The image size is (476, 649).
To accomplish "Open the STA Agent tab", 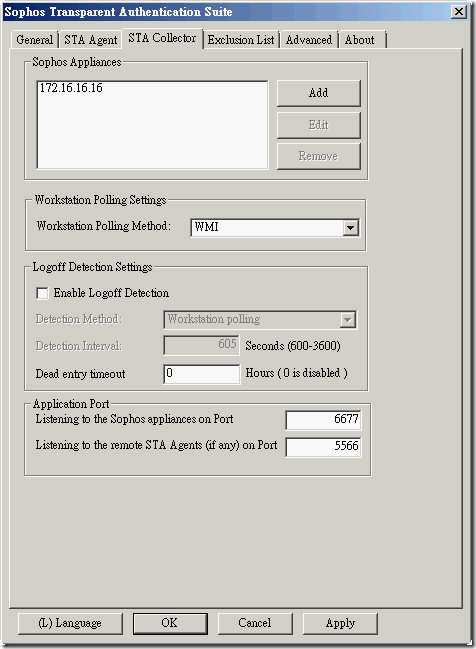I will (91, 40).
